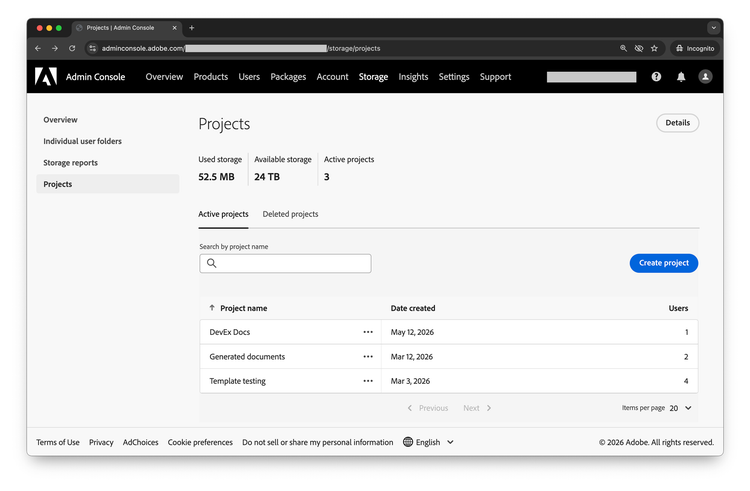Sort by the Date created column header
The width and height of the screenshot is (750, 491).
[x=413, y=308]
